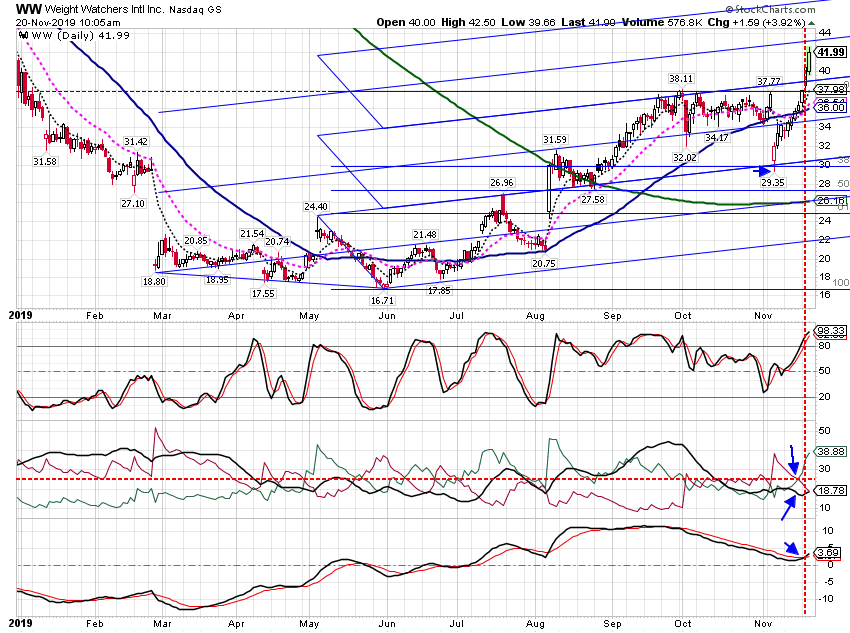This screenshot has width=850, height=633.
Task: Click the 29.35 low price label
Action: (773, 182)
